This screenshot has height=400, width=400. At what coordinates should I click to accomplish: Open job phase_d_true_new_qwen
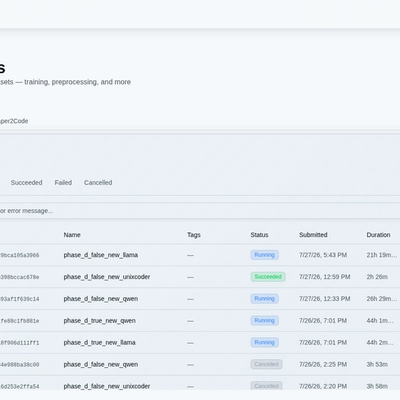(x=99, y=321)
